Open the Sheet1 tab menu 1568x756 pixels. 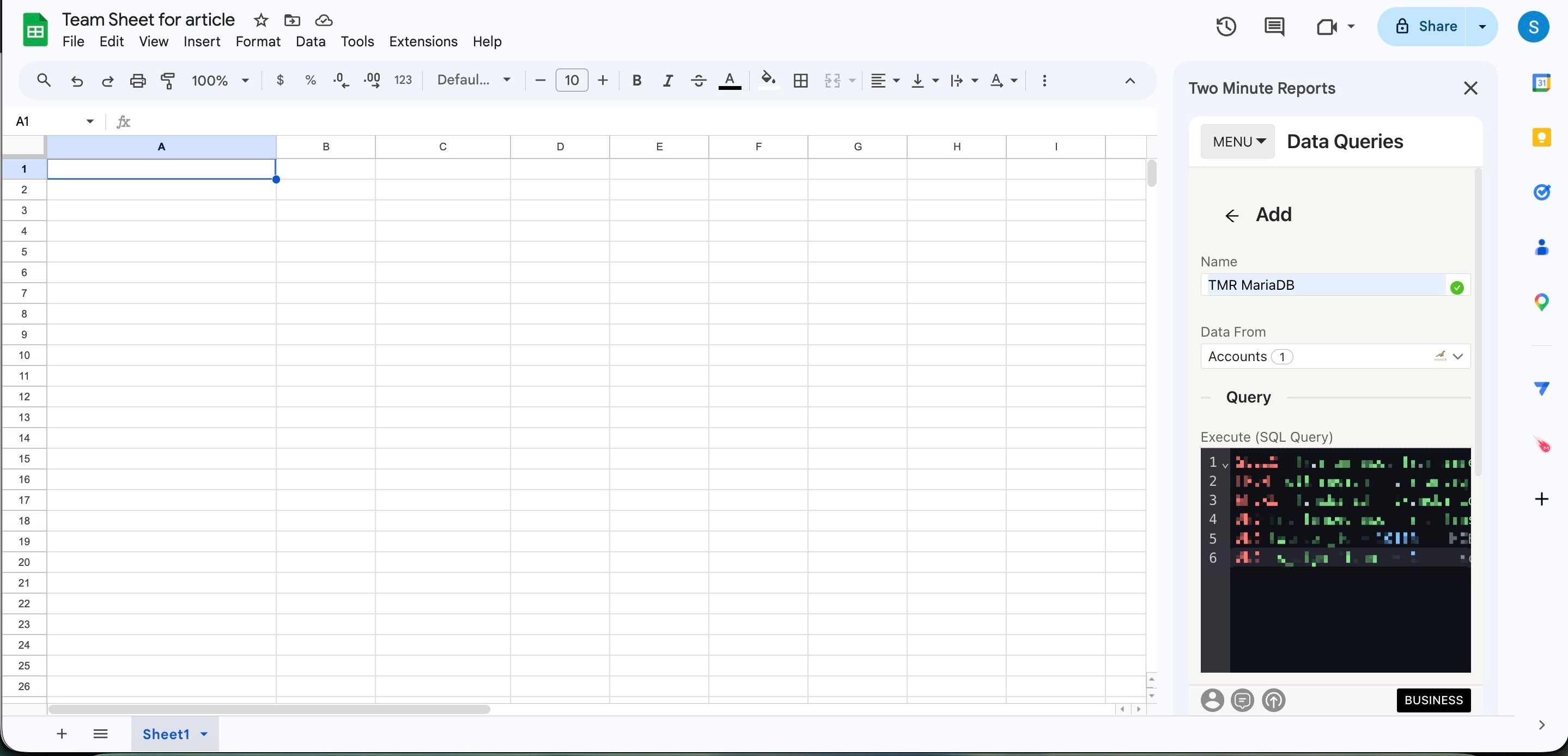pos(204,734)
